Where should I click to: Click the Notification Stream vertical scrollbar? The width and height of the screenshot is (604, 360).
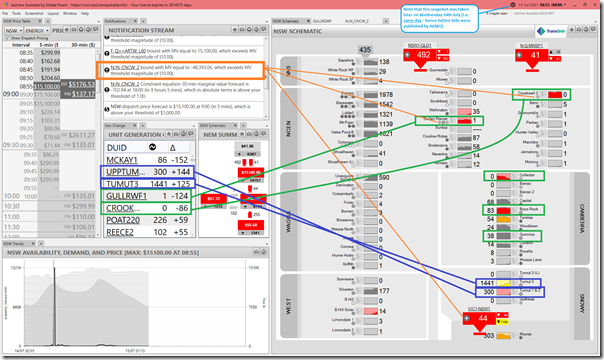point(265,77)
